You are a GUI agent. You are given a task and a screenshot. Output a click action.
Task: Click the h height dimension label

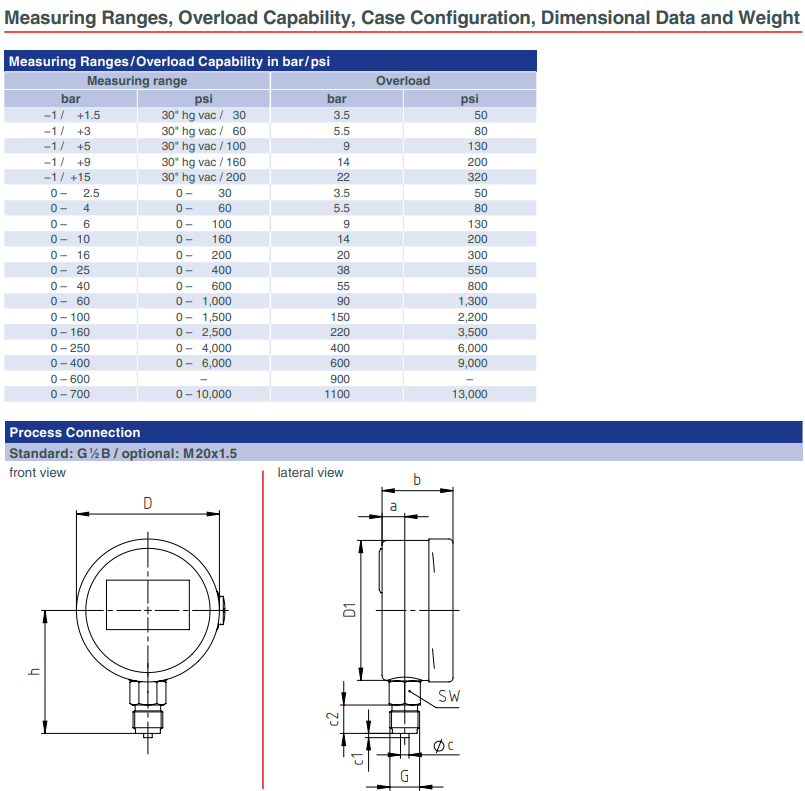pos(33,671)
